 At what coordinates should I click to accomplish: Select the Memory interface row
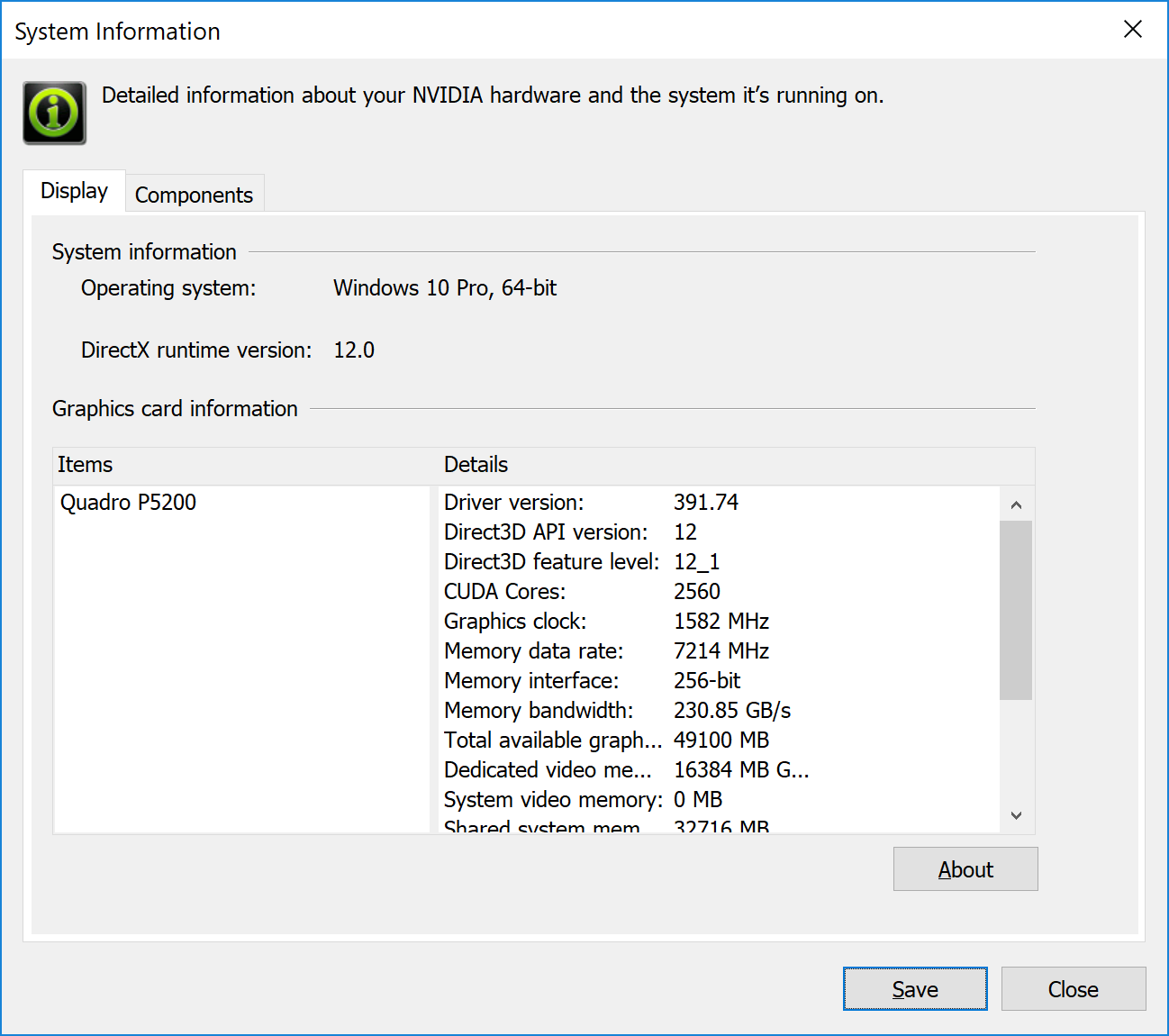(x=719, y=681)
